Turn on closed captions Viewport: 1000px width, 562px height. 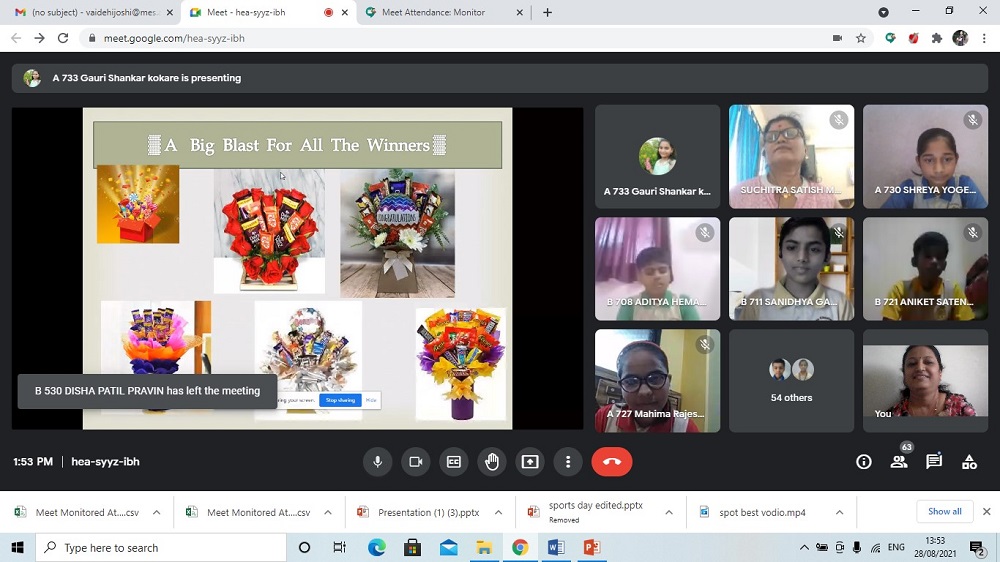(454, 462)
